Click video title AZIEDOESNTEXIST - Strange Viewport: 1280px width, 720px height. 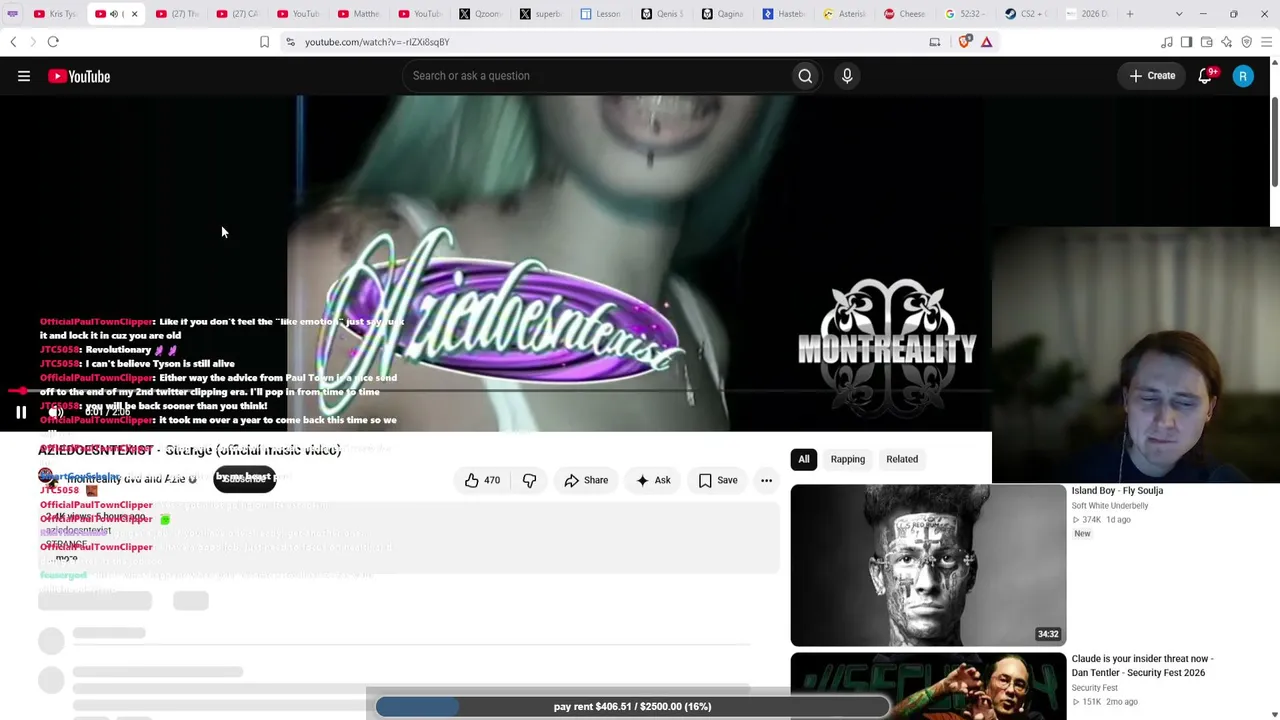[190, 450]
